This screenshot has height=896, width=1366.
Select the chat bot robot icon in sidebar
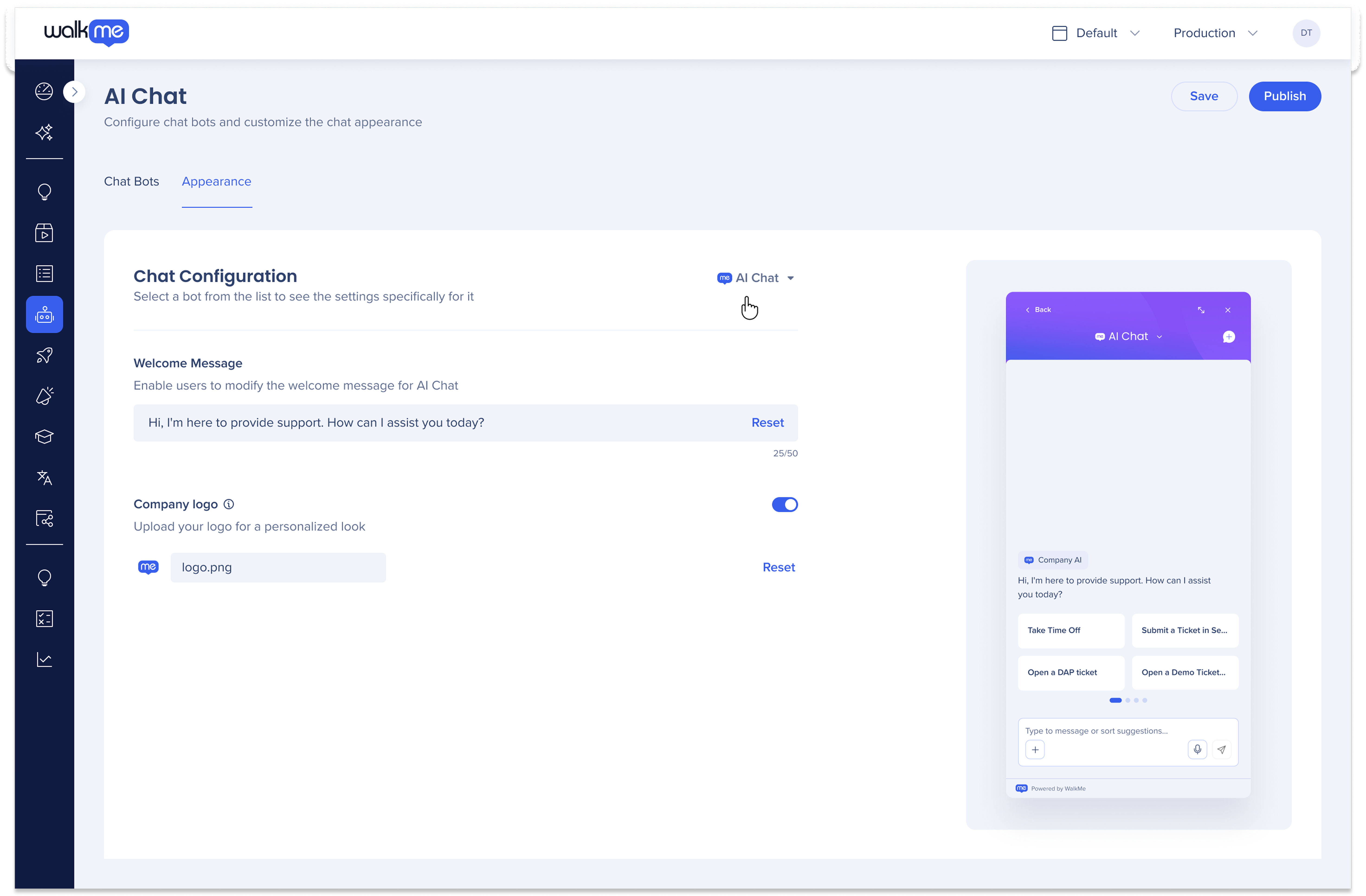(x=44, y=314)
